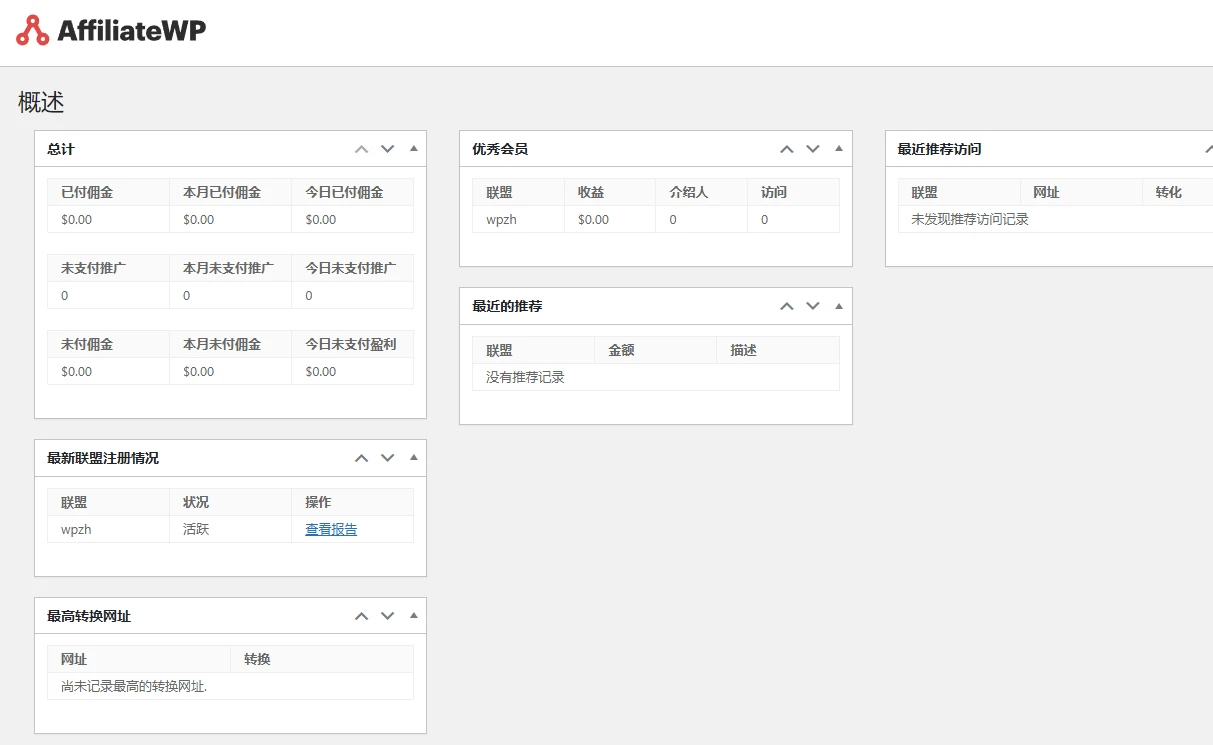The height and width of the screenshot is (745, 1213).
Task: Click the 活跃 status text for wpzh
Action: point(195,529)
